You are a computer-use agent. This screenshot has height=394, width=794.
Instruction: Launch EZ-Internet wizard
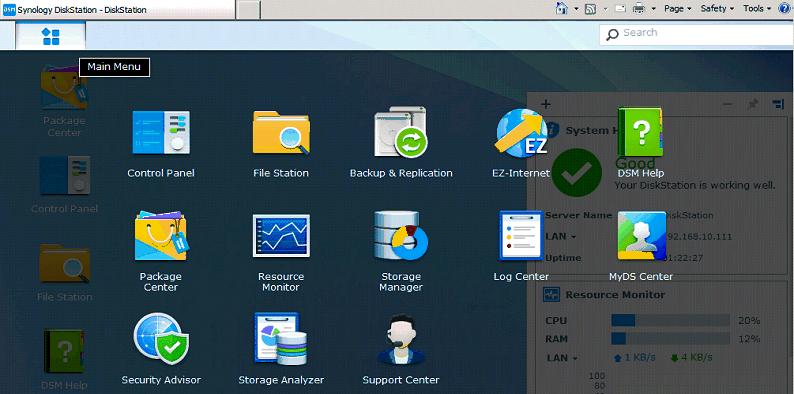pyautogui.click(x=521, y=144)
